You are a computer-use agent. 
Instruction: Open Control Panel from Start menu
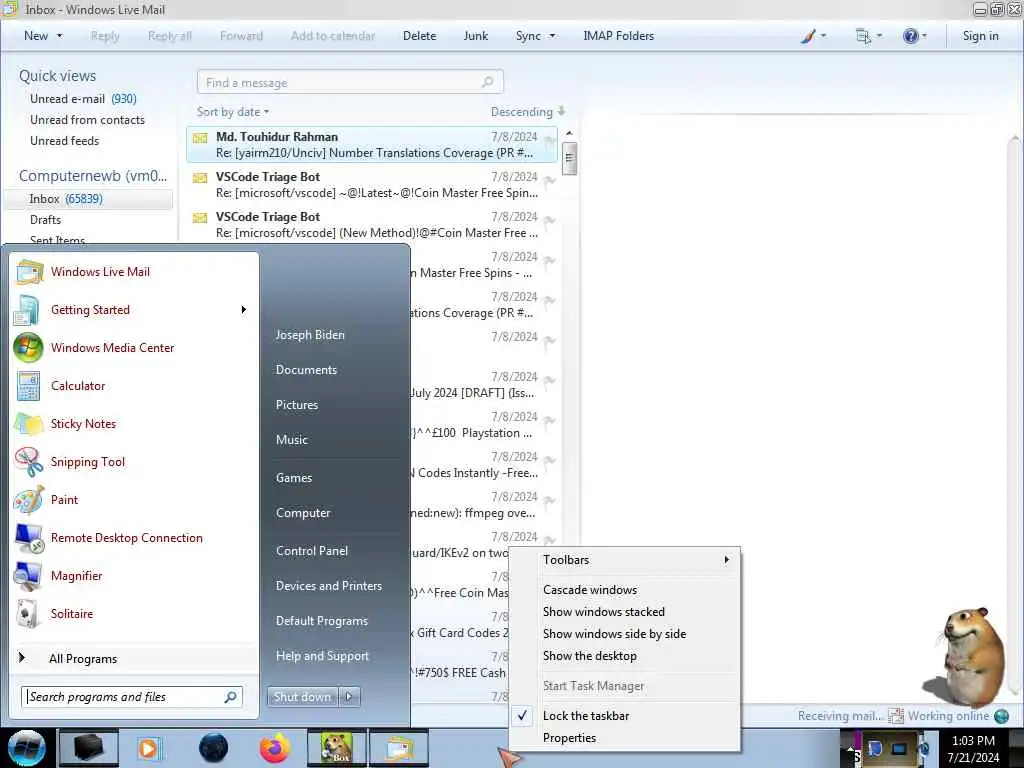pyautogui.click(x=312, y=551)
